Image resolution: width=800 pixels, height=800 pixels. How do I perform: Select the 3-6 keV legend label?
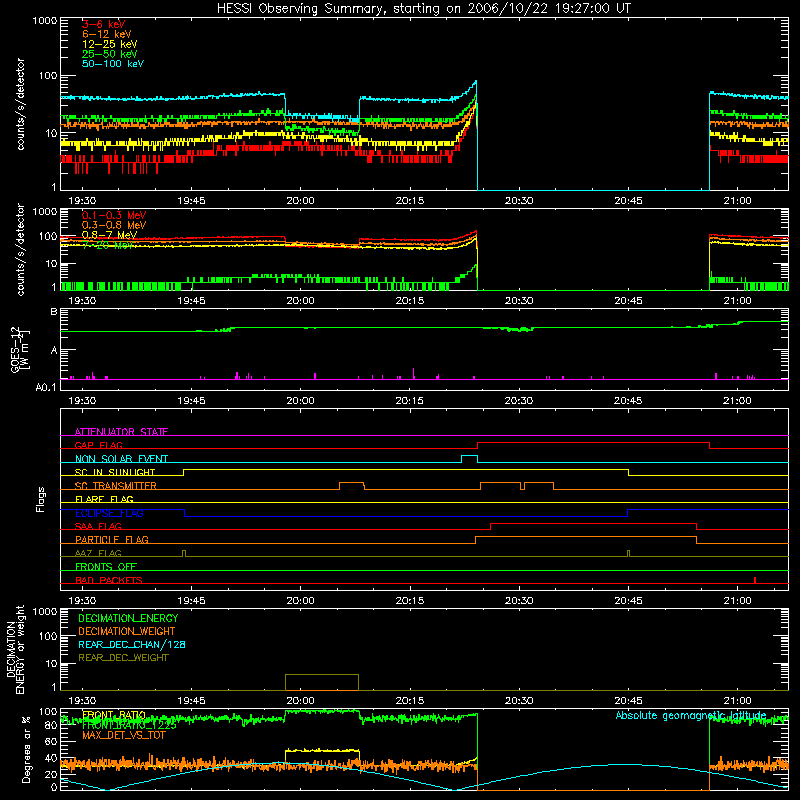coord(104,24)
